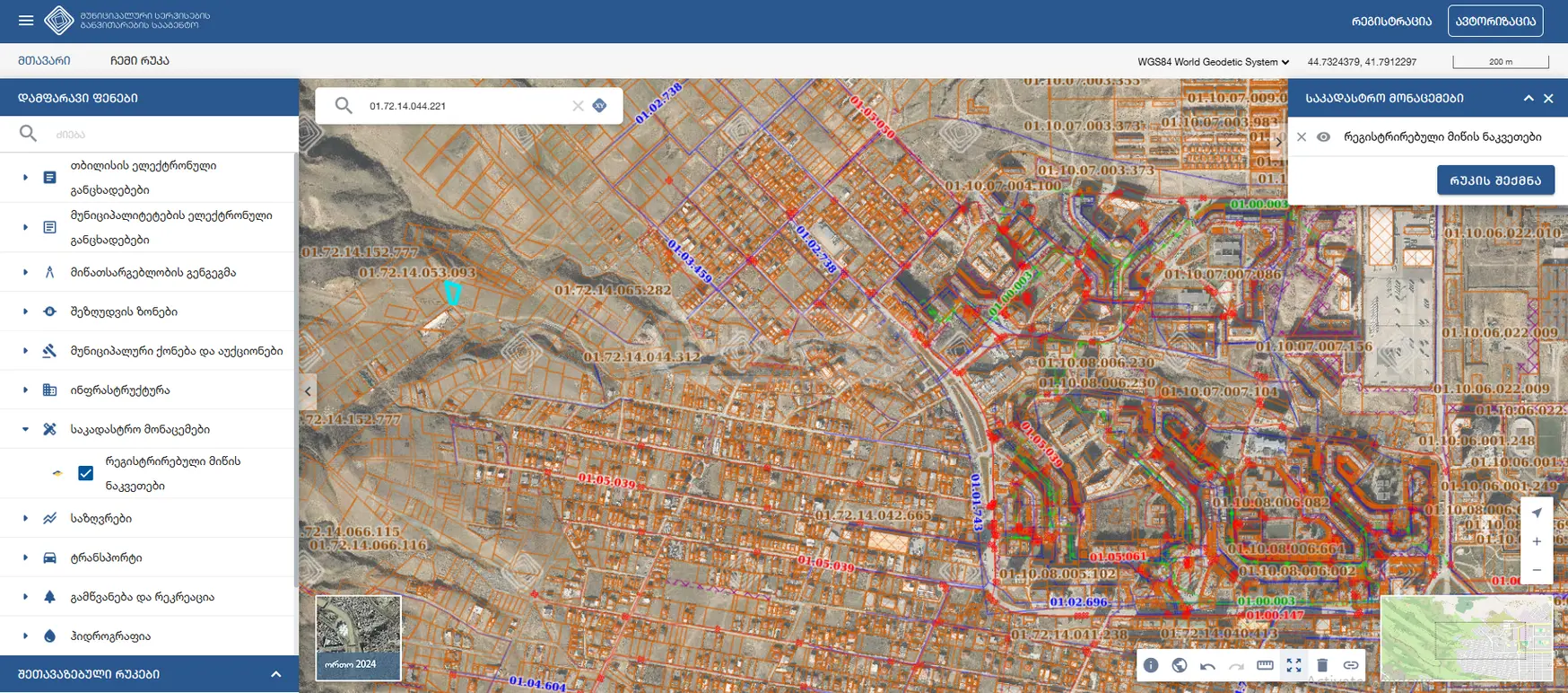This screenshot has height=693, width=1568.
Task: Click the legend symbol beside the layer checkbox
Action: (57, 473)
